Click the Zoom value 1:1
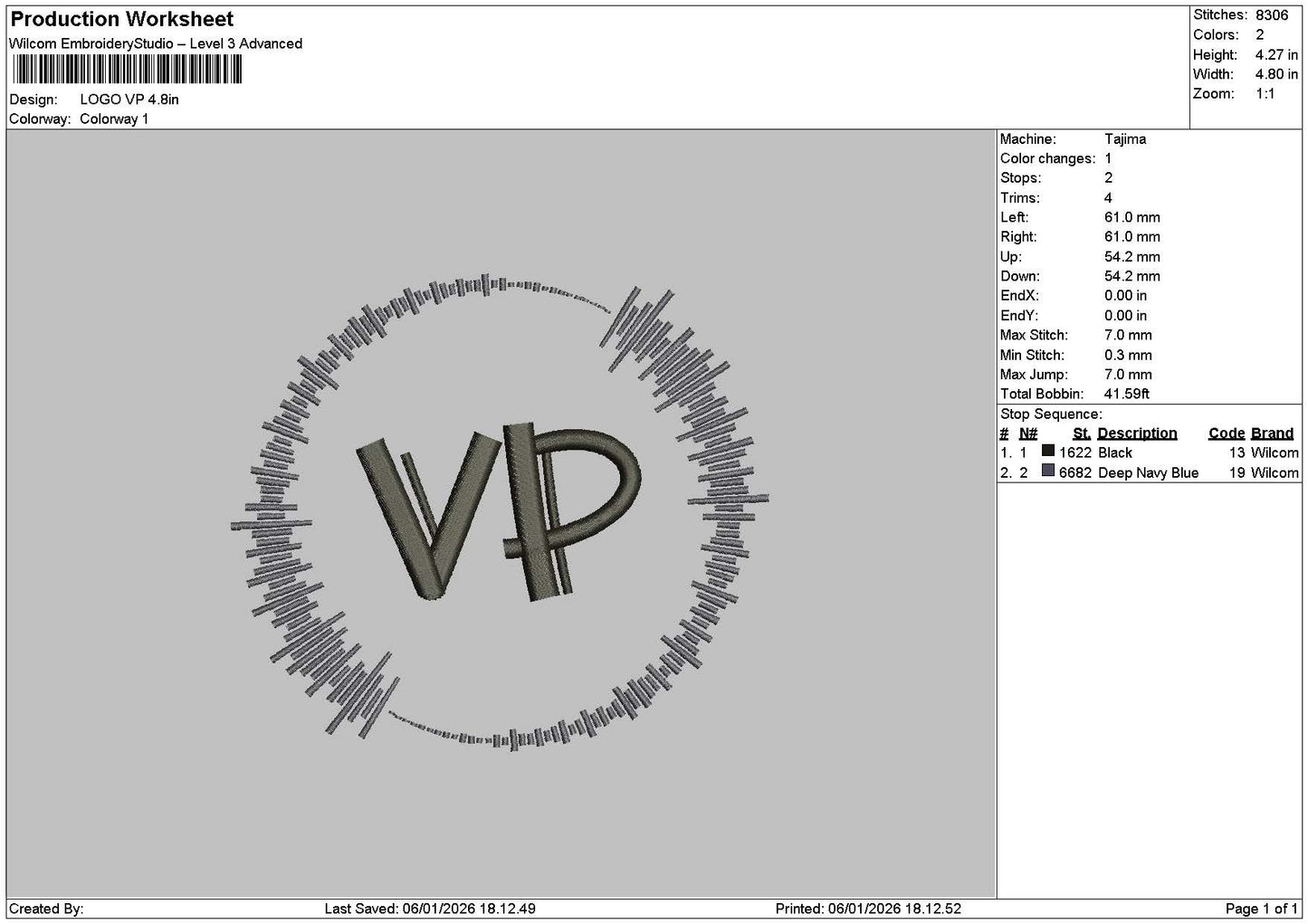Screen dimensions: 1308x924 pyautogui.click(x=1265, y=94)
